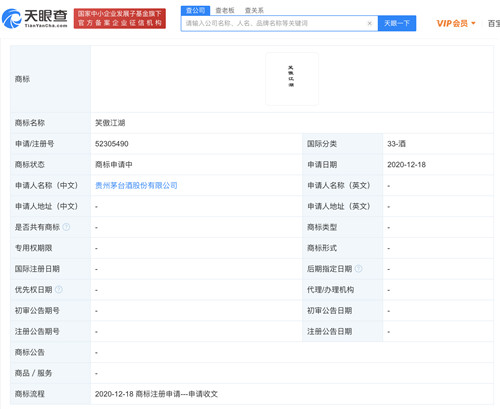Click the 商品 / 服务 label cell
500x409 pixels.
[50, 373]
